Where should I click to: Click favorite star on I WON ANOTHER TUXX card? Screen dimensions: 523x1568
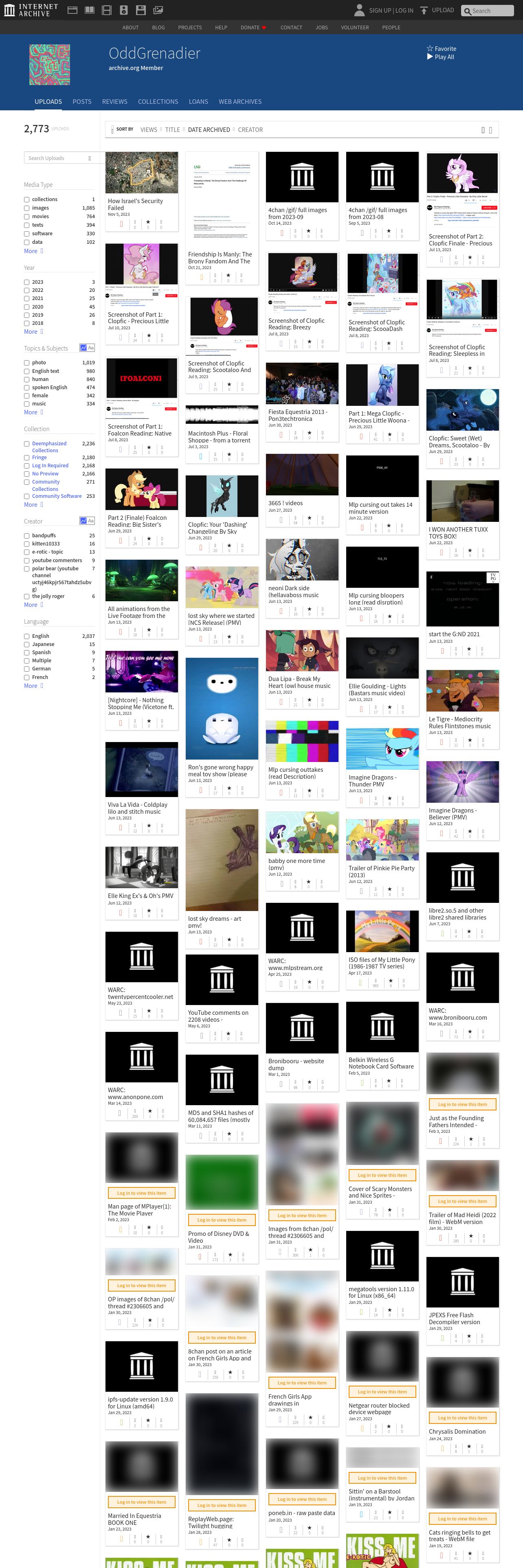(469, 551)
